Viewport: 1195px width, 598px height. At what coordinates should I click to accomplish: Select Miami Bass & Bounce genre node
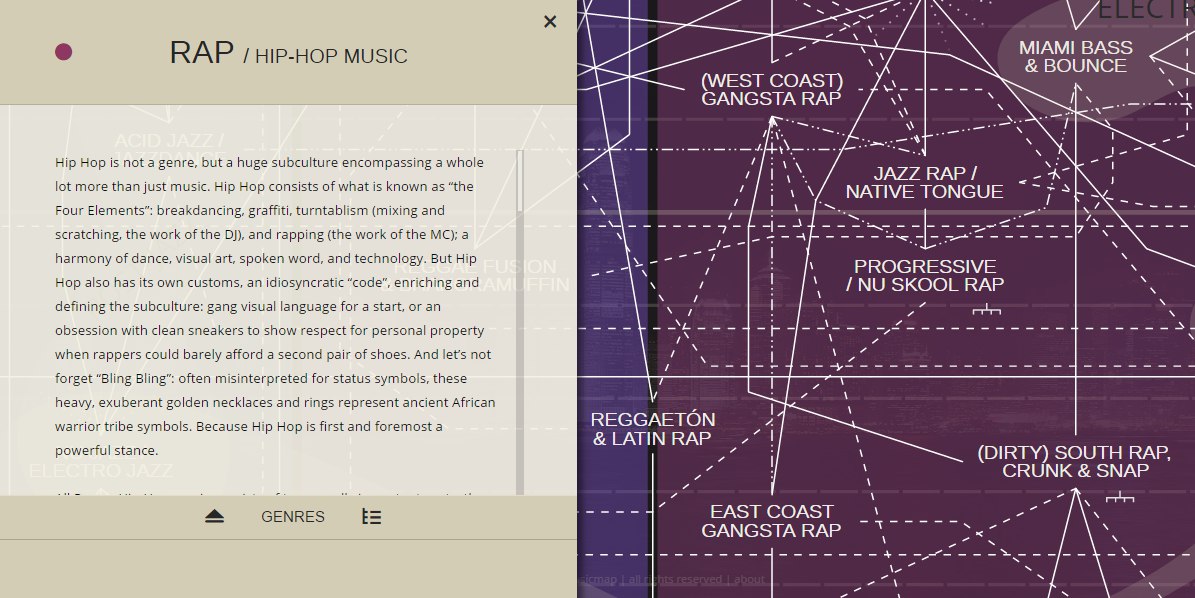click(1075, 57)
